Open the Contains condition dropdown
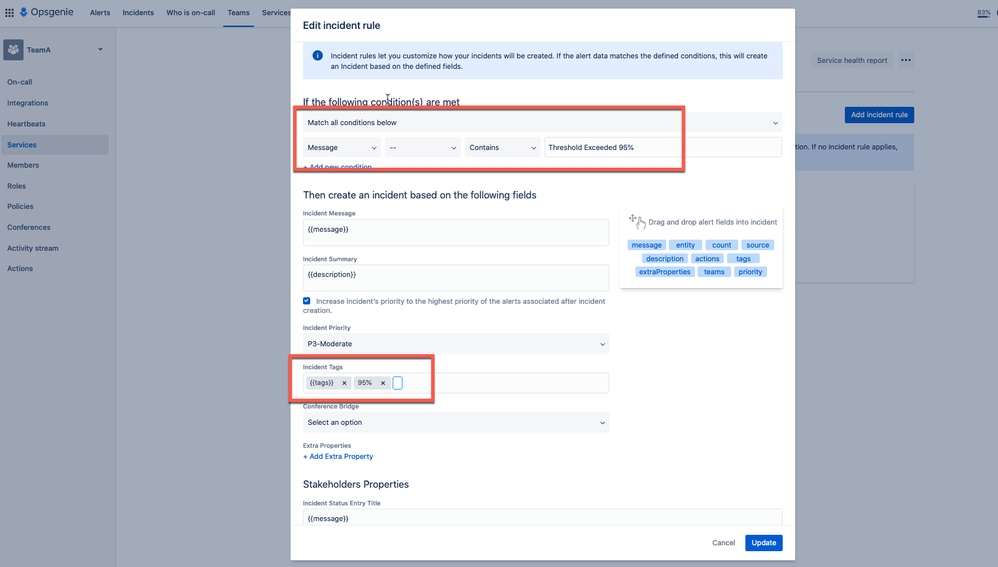 point(502,148)
